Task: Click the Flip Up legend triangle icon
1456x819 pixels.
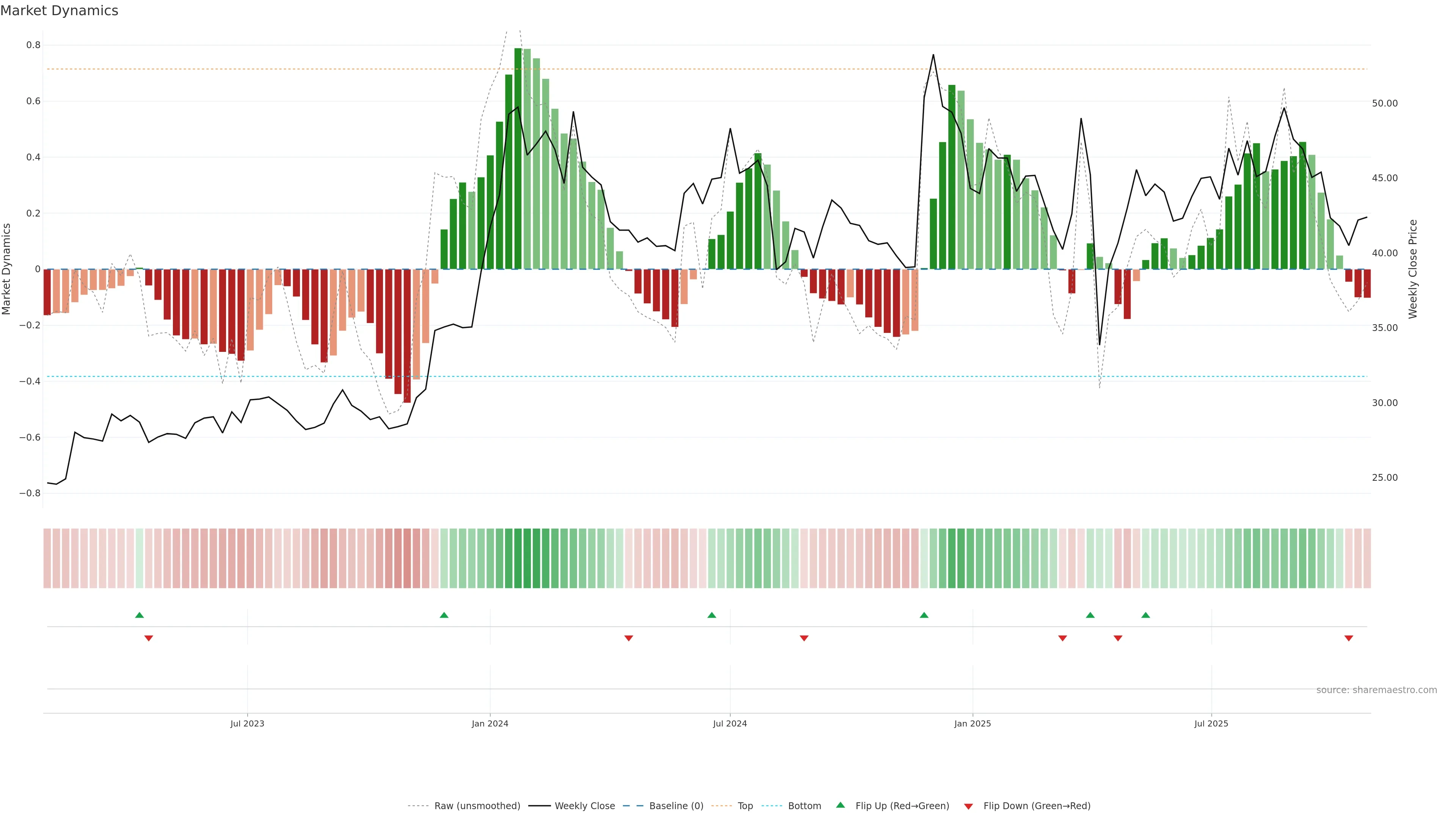Action: point(840,805)
